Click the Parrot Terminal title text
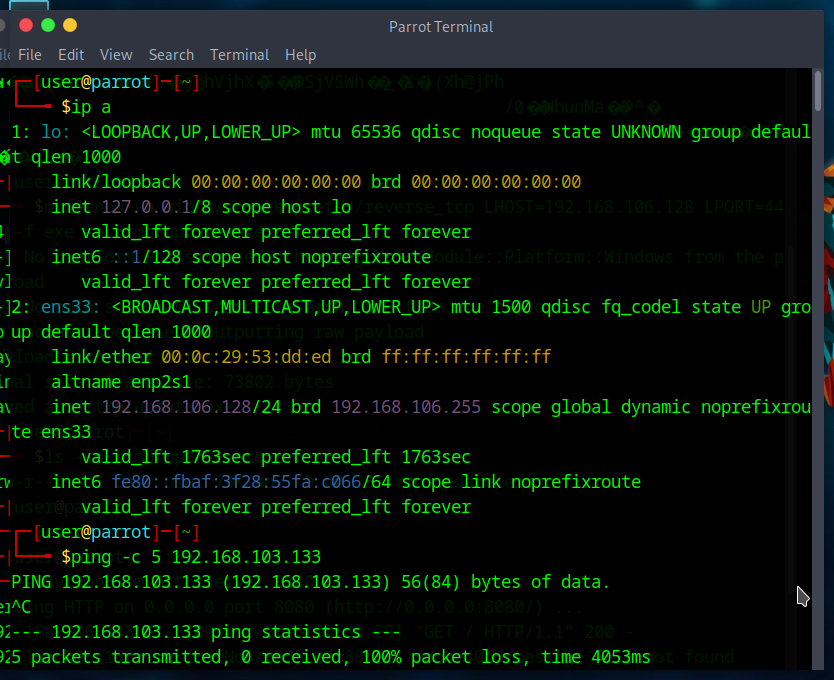This screenshot has width=834, height=680. click(x=441, y=27)
